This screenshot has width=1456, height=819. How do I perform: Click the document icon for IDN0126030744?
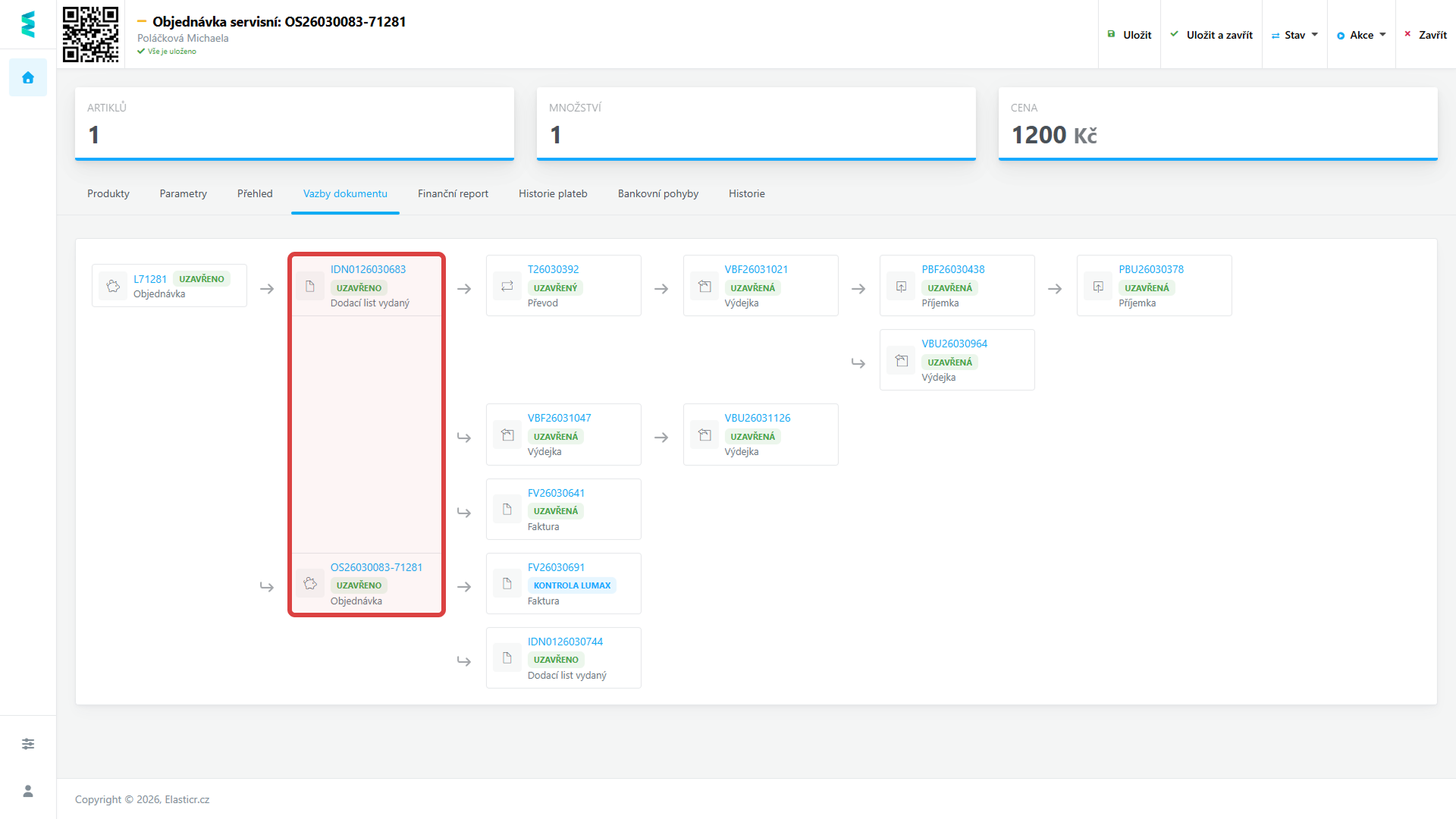(x=507, y=657)
